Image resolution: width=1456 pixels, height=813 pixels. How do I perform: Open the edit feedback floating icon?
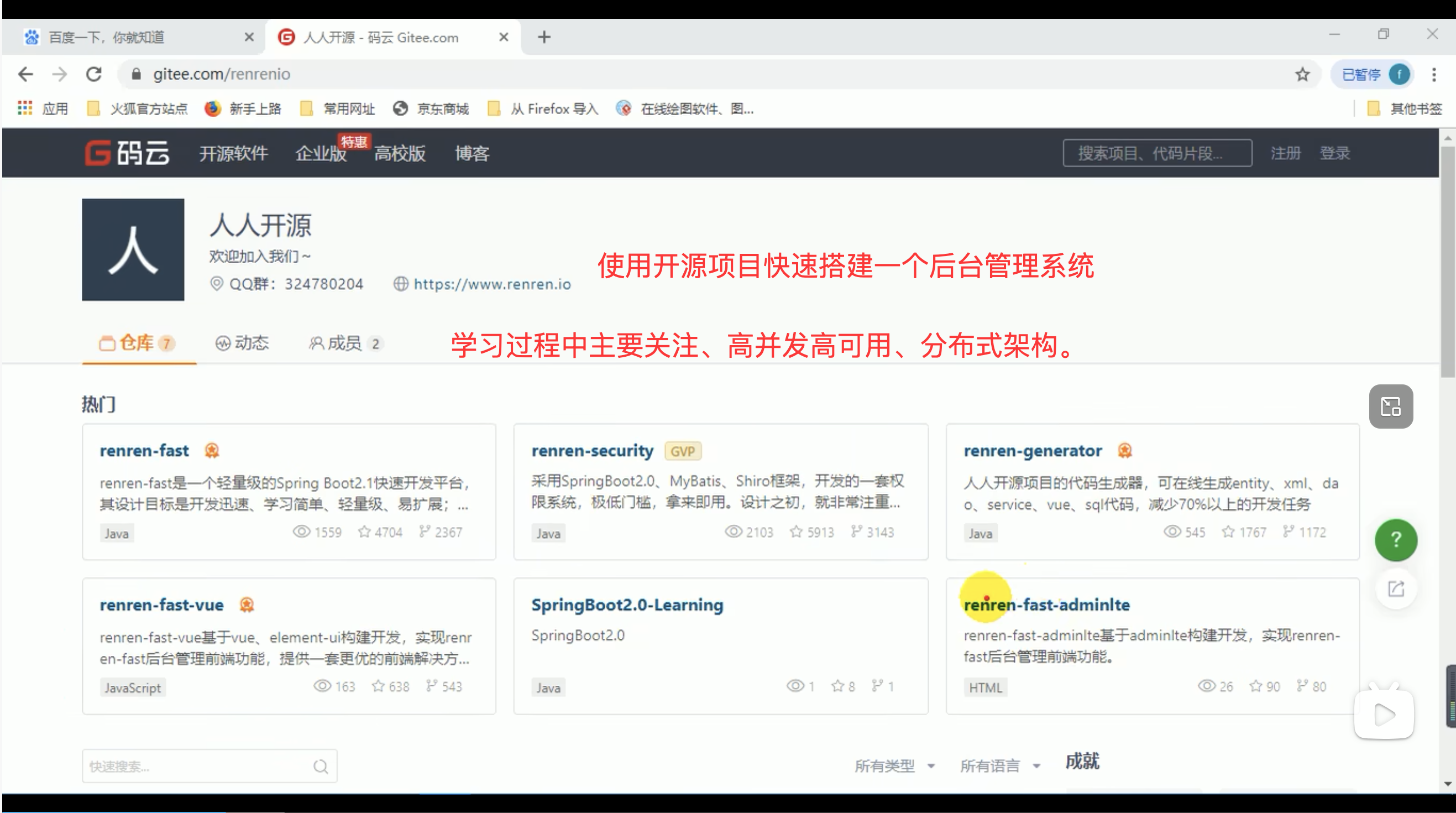[1395, 588]
